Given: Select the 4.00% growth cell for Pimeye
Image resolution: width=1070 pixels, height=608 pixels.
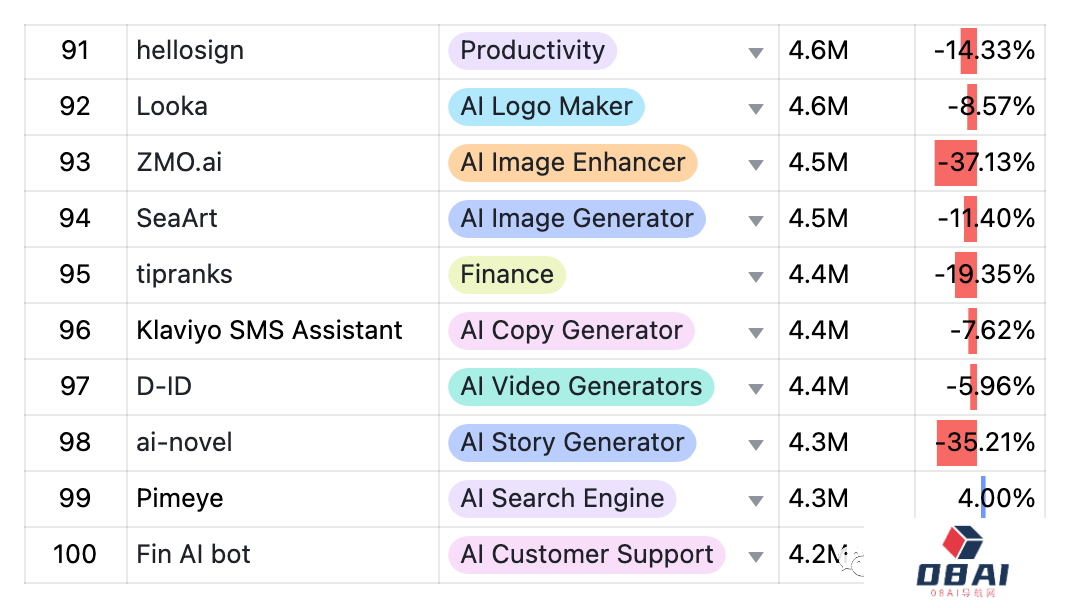Looking at the screenshot, I should tap(995, 498).
